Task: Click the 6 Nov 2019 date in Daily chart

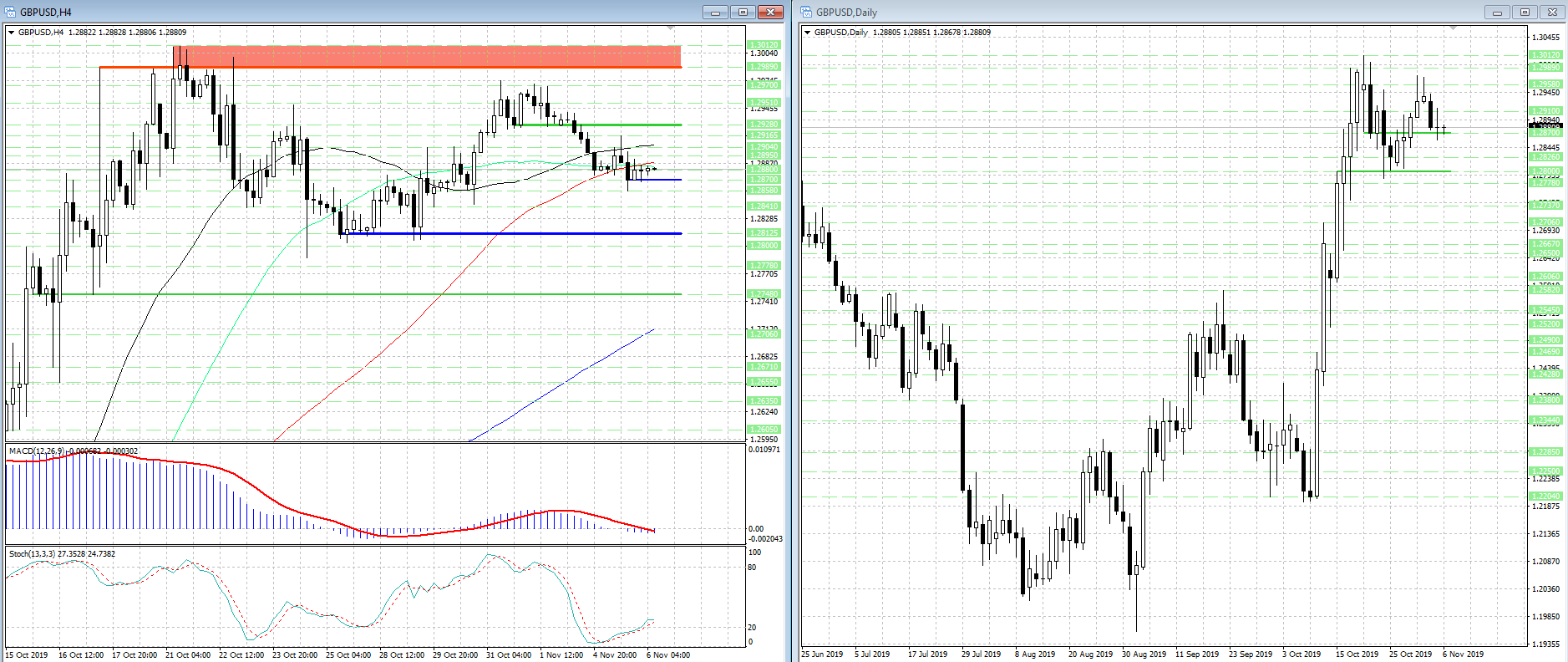Action: point(1464,654)
